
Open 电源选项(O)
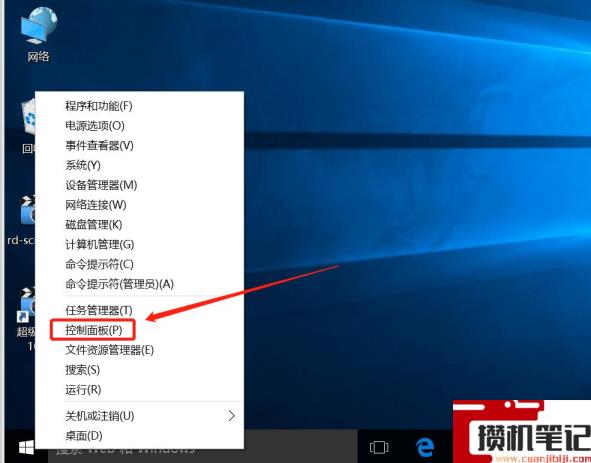click(x=95, y=126)
